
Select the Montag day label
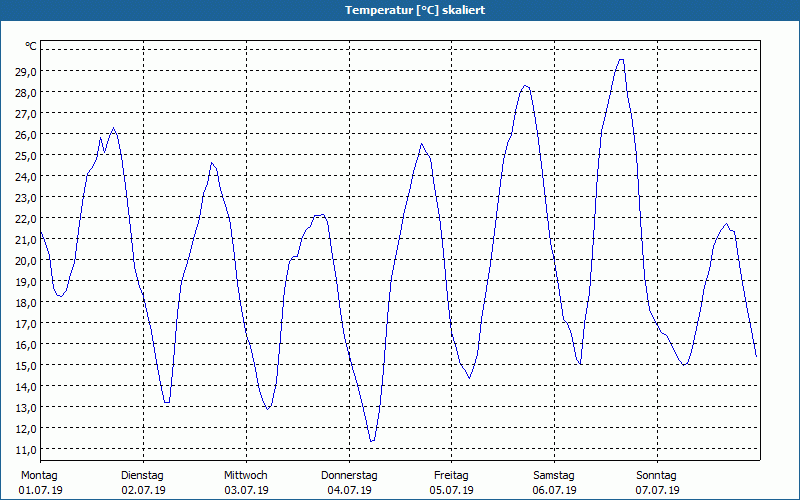[x=39, y=475]
